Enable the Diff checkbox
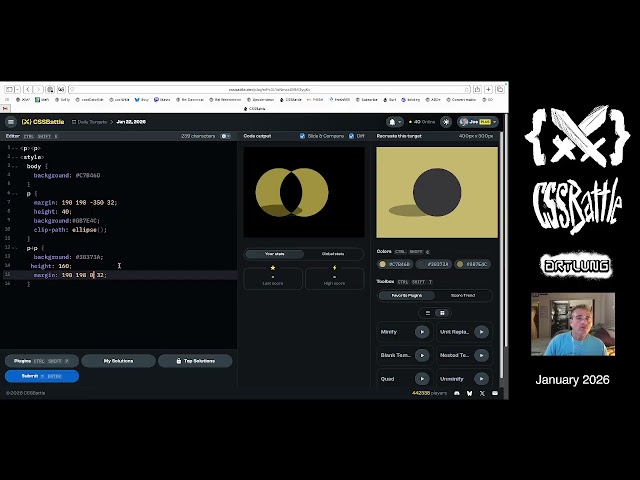The height and width of the screenshot is (480, 640). [349, 136]
